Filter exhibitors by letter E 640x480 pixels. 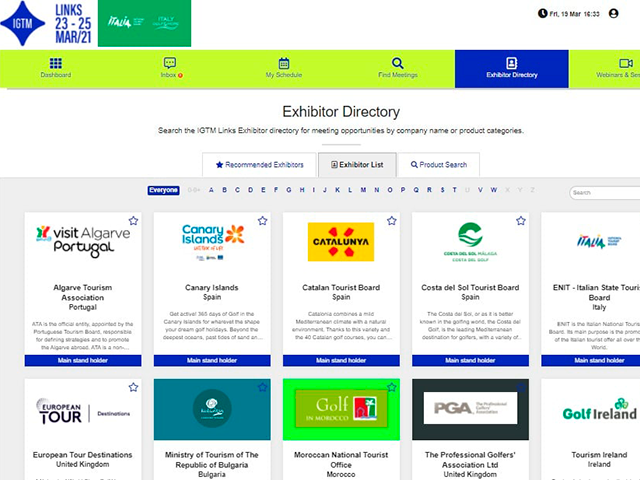(x=263, y=190)
